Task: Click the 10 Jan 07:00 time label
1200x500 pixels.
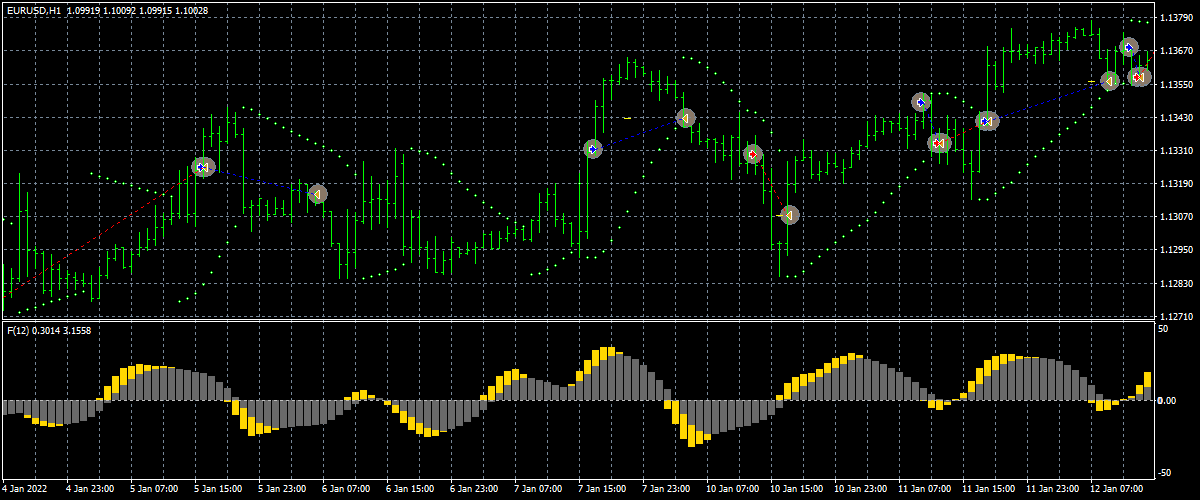Action: 731,490
